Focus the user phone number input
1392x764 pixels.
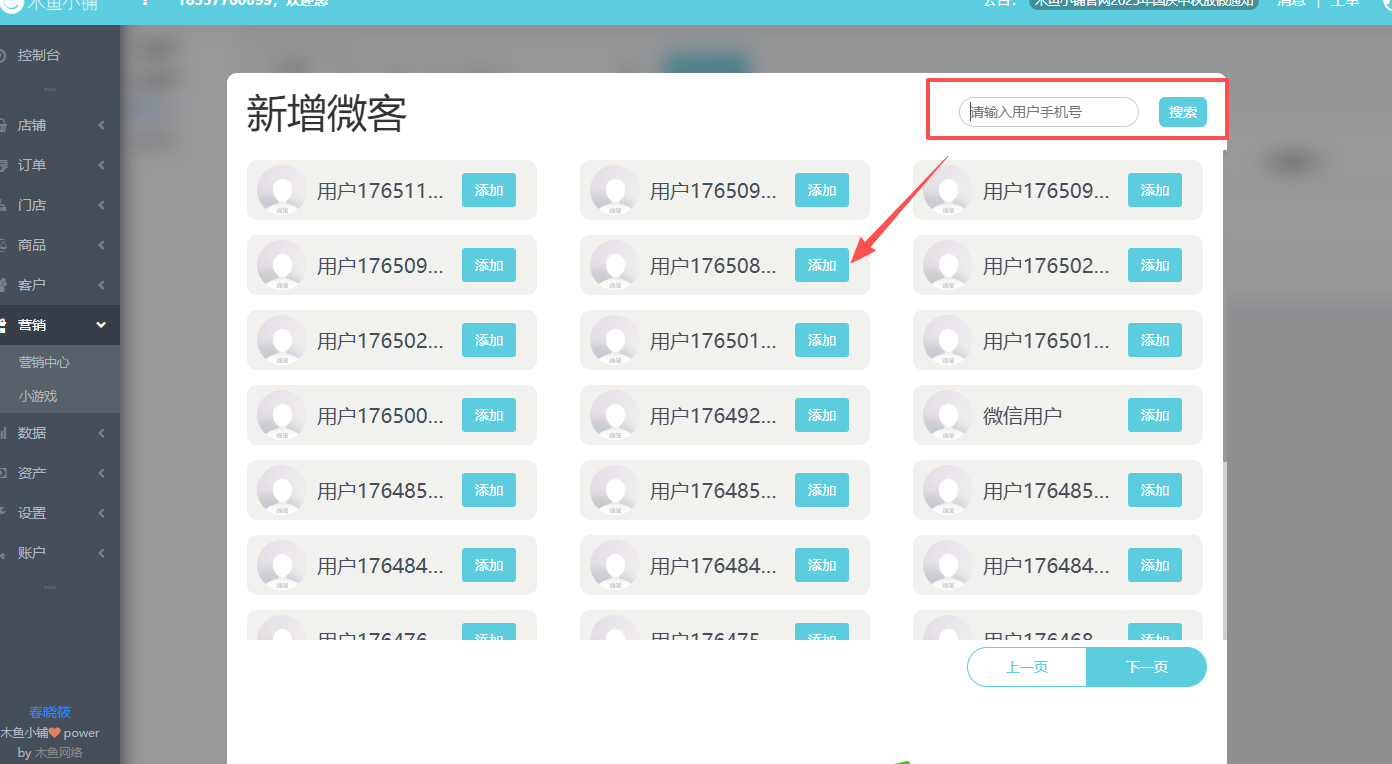click(x=1048, y=112)
